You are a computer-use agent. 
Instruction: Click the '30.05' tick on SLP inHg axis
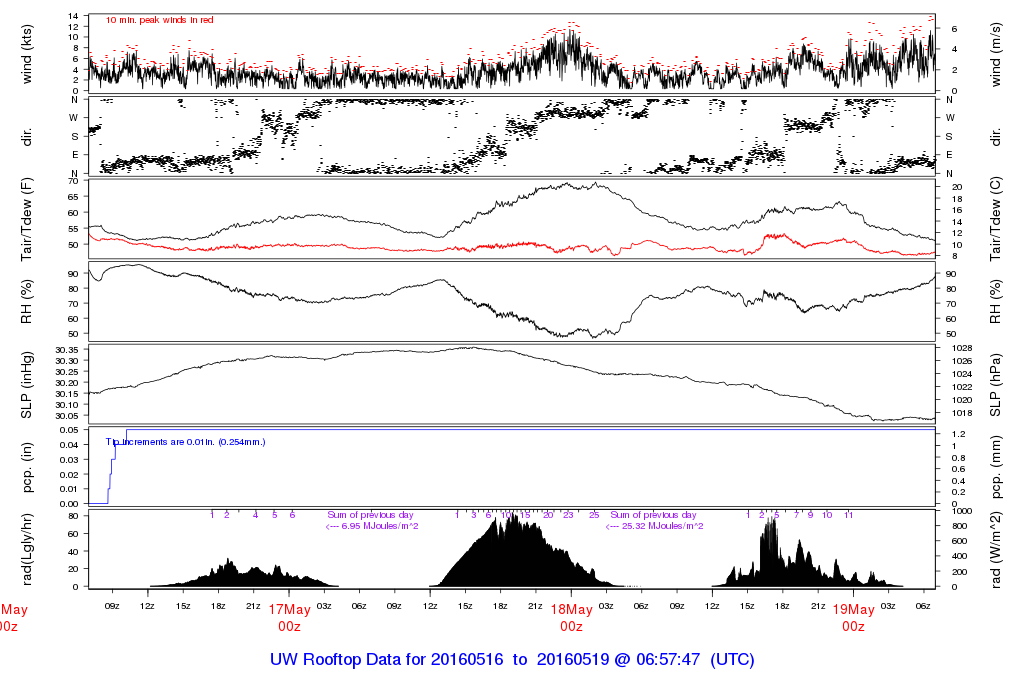click(x=67, y=416)
